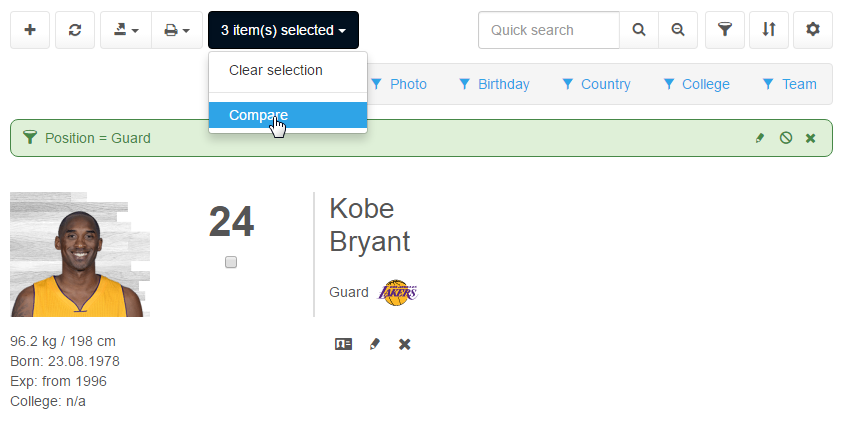Click the refresh icon button
844x425 pixels.
[75, 30]
